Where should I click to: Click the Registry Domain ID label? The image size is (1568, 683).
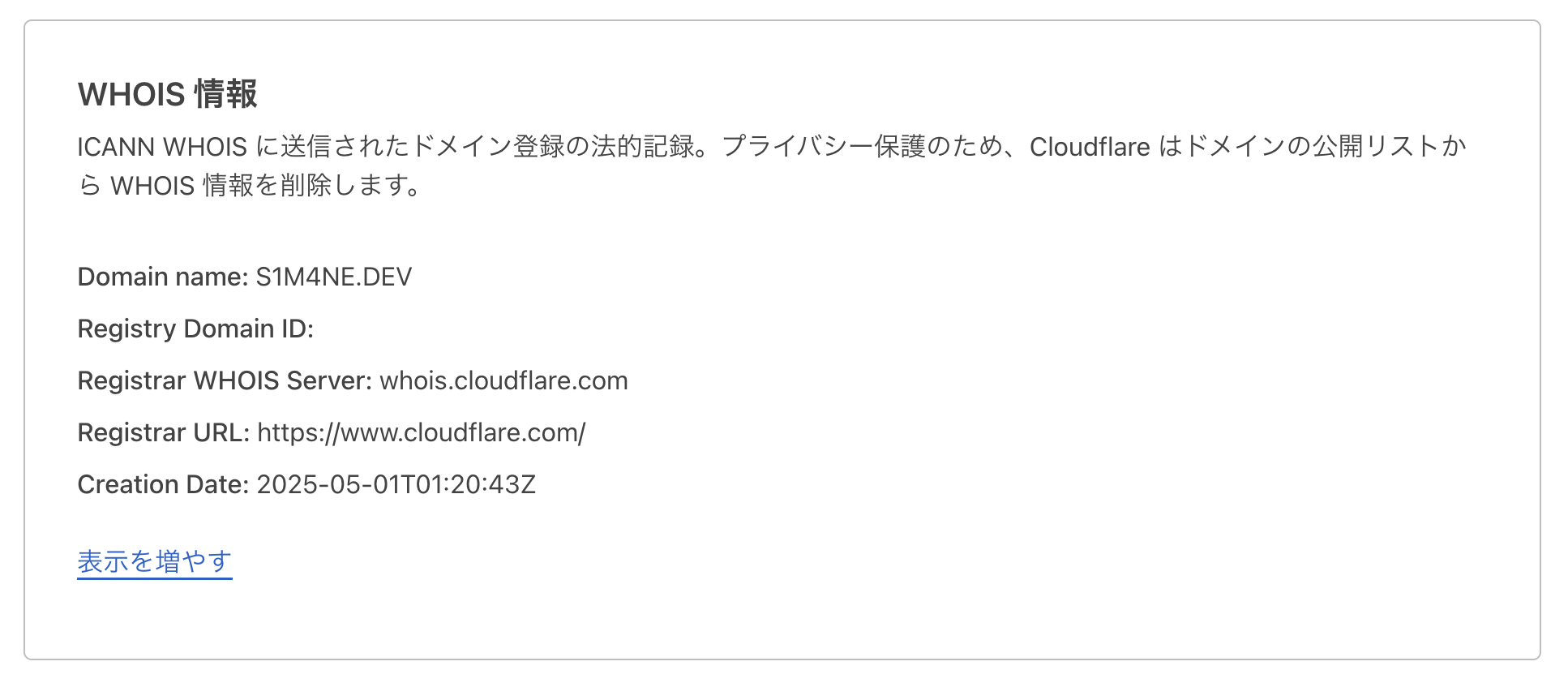pyautogui.click(x=195, y=329)
